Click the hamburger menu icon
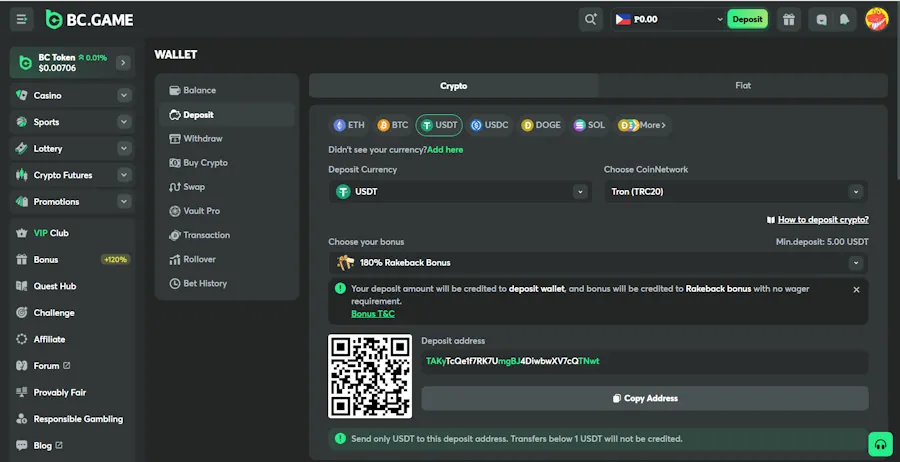The height and width of the screenshot is (462, 900). tap(22, 19)
